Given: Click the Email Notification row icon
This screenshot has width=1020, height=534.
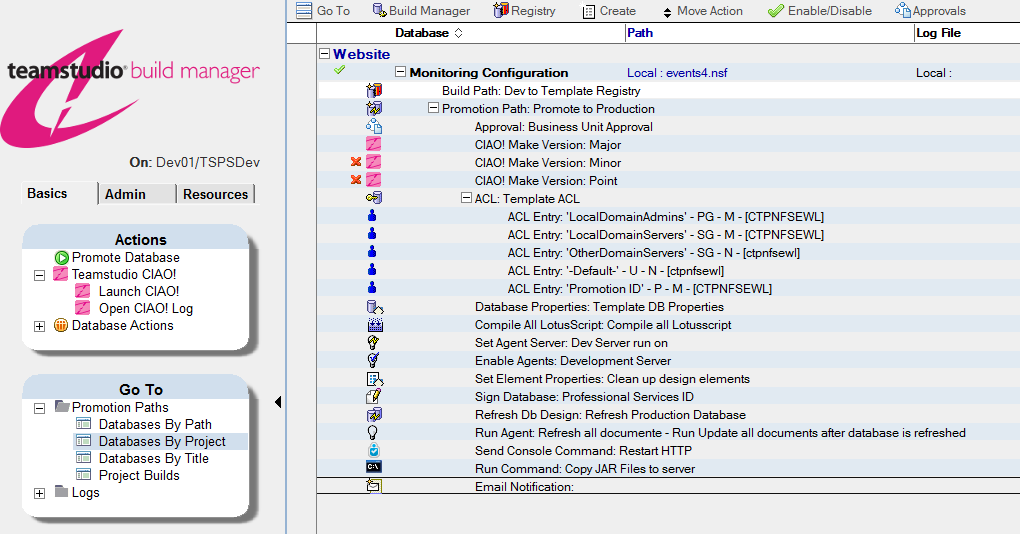Looking at the screenshot, I should point(373,486).
